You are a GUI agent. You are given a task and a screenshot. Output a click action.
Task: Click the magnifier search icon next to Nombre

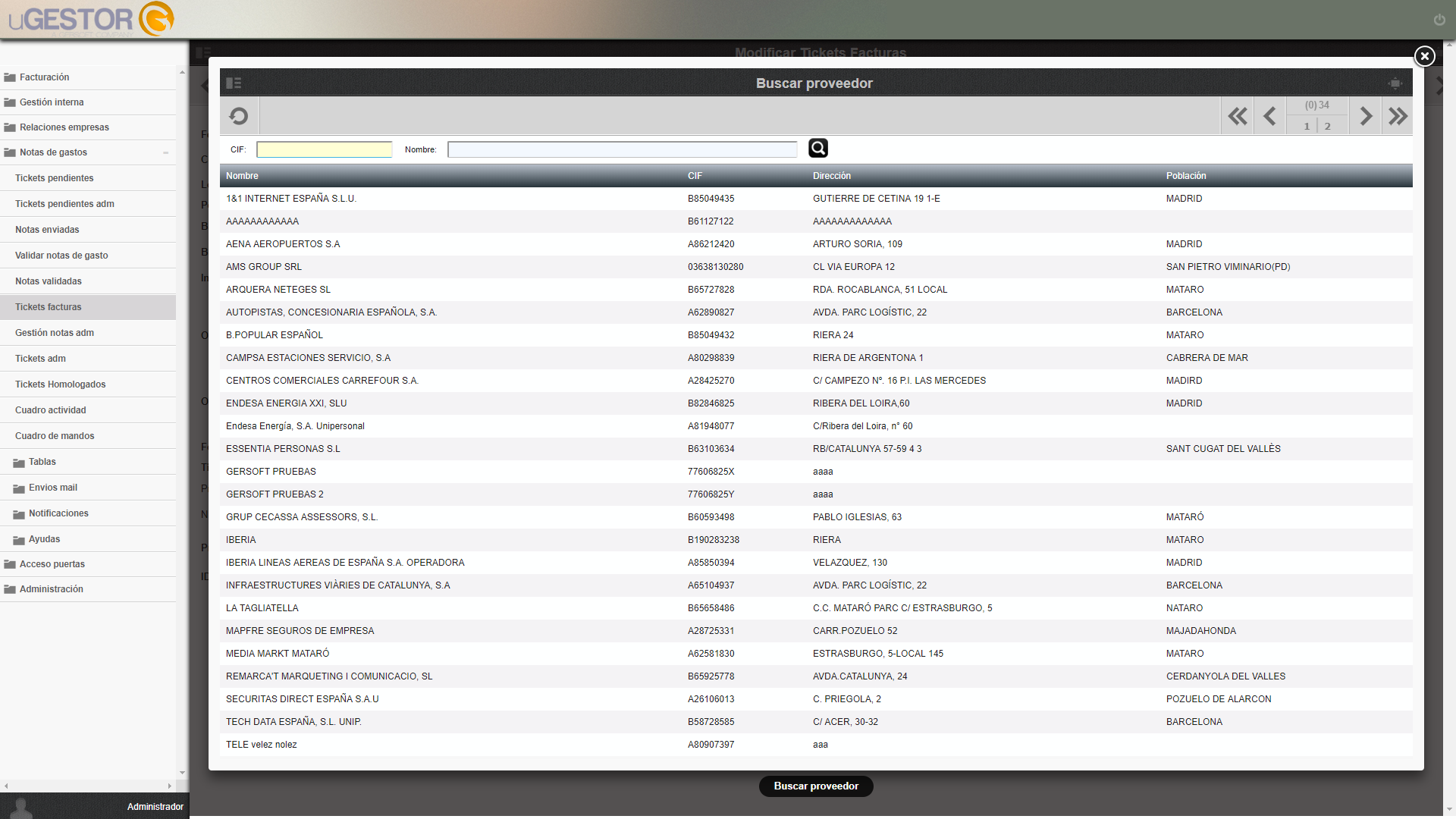818,148
